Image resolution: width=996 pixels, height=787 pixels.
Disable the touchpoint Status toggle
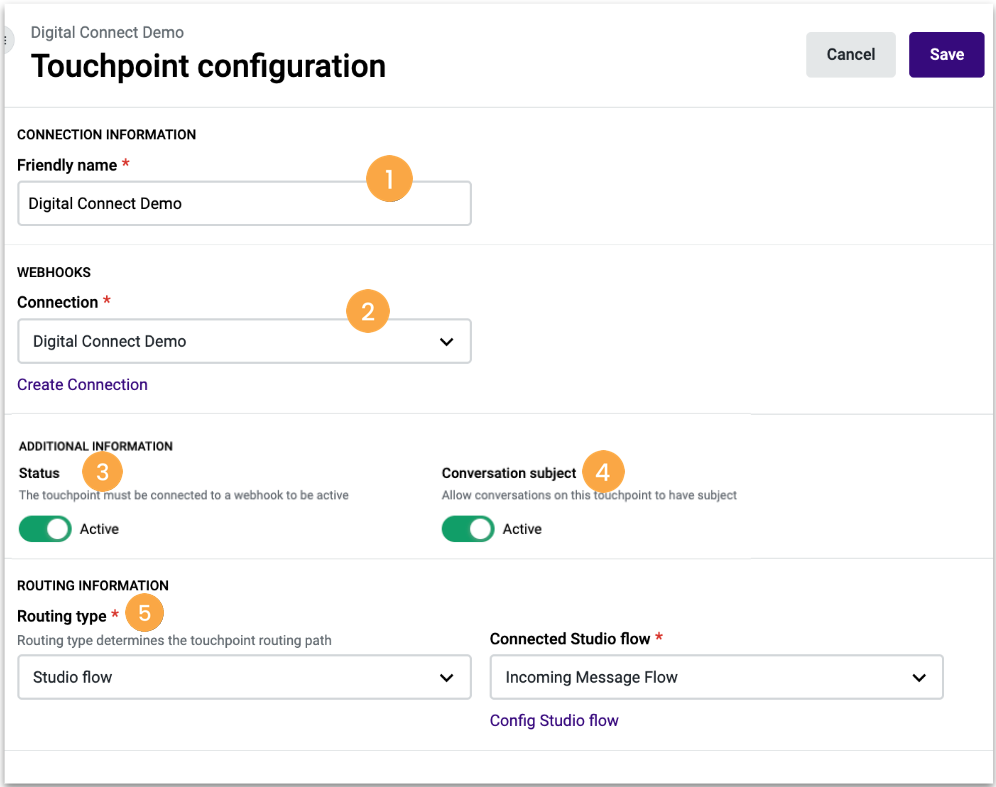(45, 528)
